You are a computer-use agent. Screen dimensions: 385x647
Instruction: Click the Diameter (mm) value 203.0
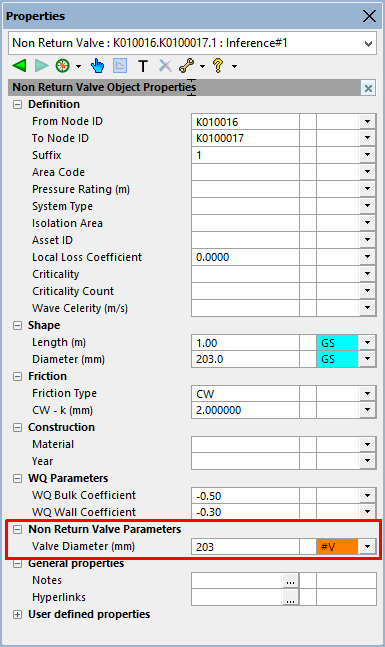[245, 359]
